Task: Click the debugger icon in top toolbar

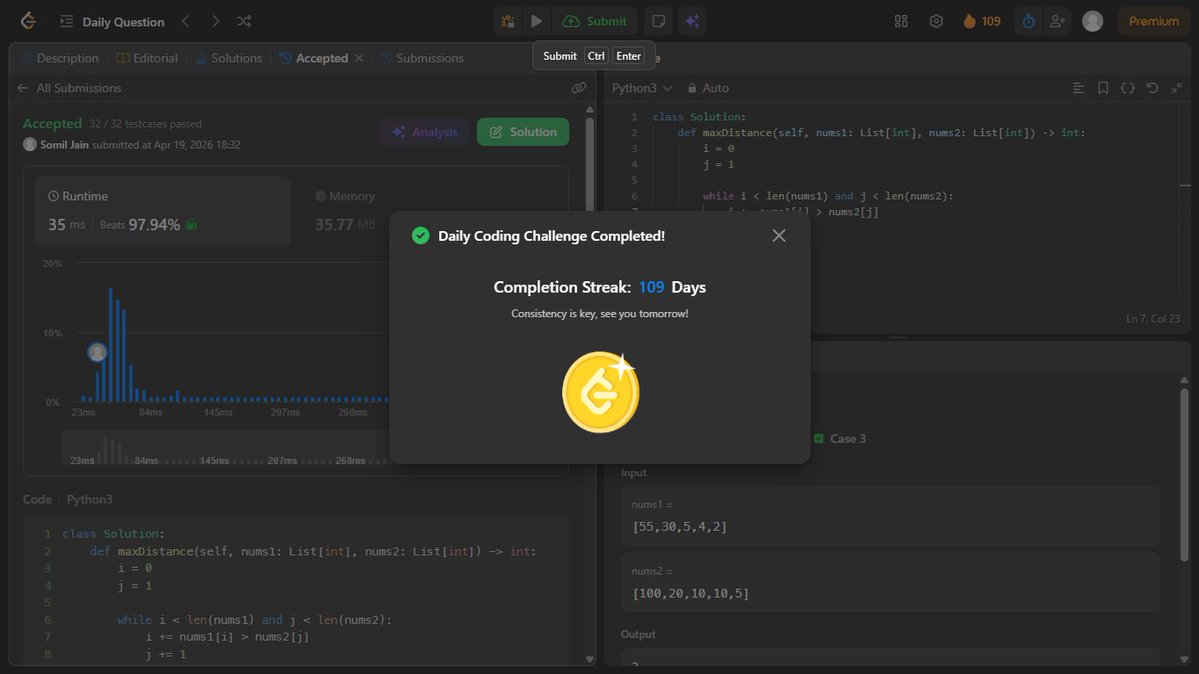Action: click(508, 21)
